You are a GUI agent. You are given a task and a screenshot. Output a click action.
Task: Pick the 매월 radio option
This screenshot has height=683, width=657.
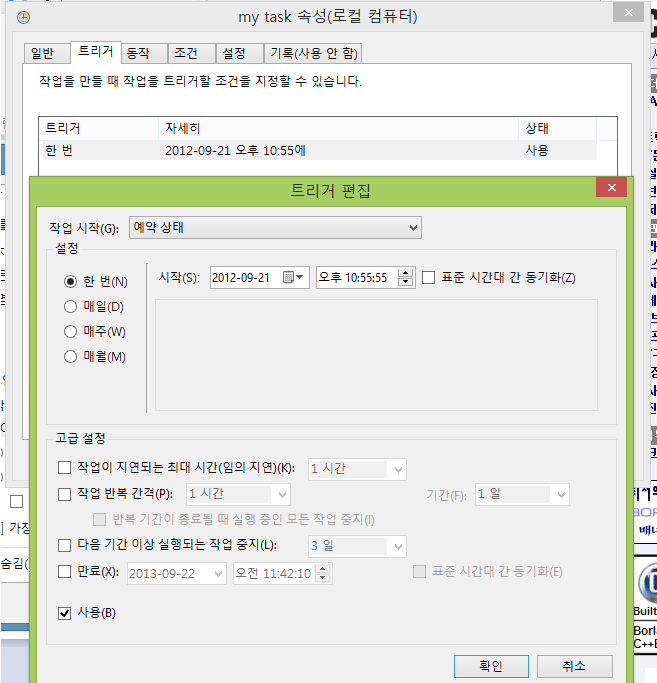(x=70, y=356)
